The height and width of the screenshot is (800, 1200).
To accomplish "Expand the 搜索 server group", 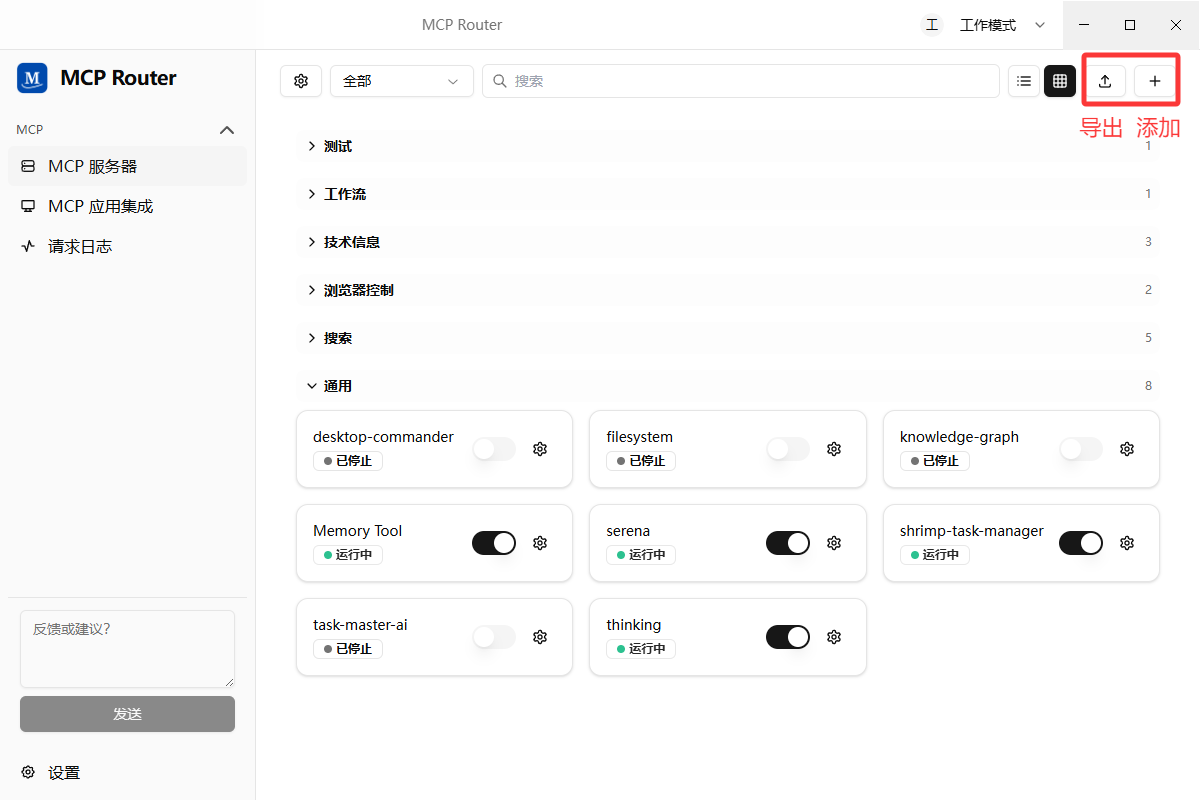I will [730, 338].
